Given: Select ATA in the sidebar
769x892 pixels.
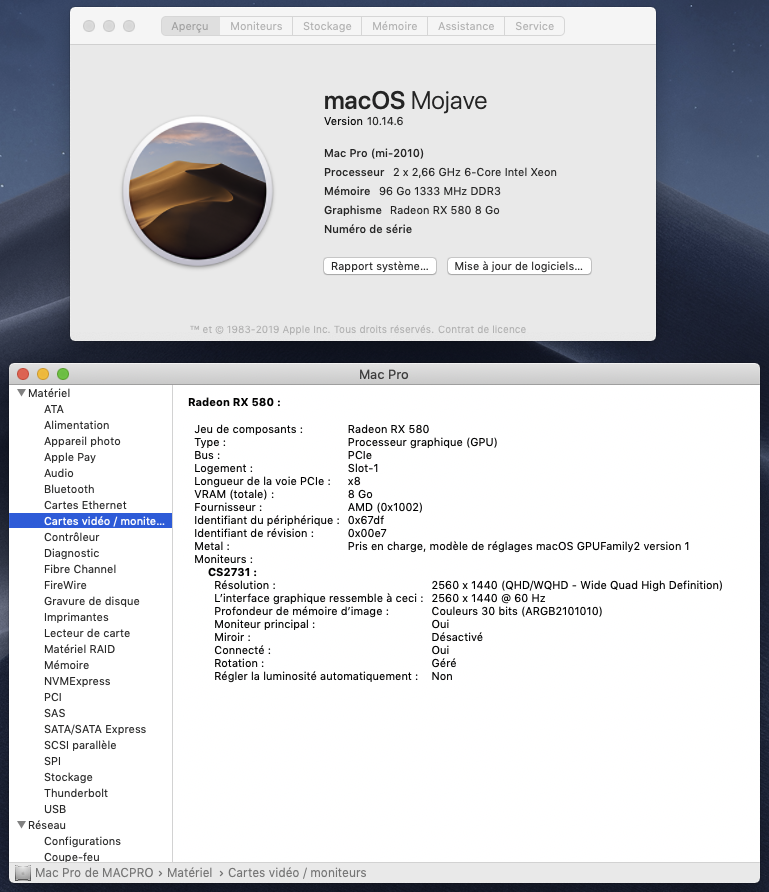Looking at the screenshot, I should [54, 409].
